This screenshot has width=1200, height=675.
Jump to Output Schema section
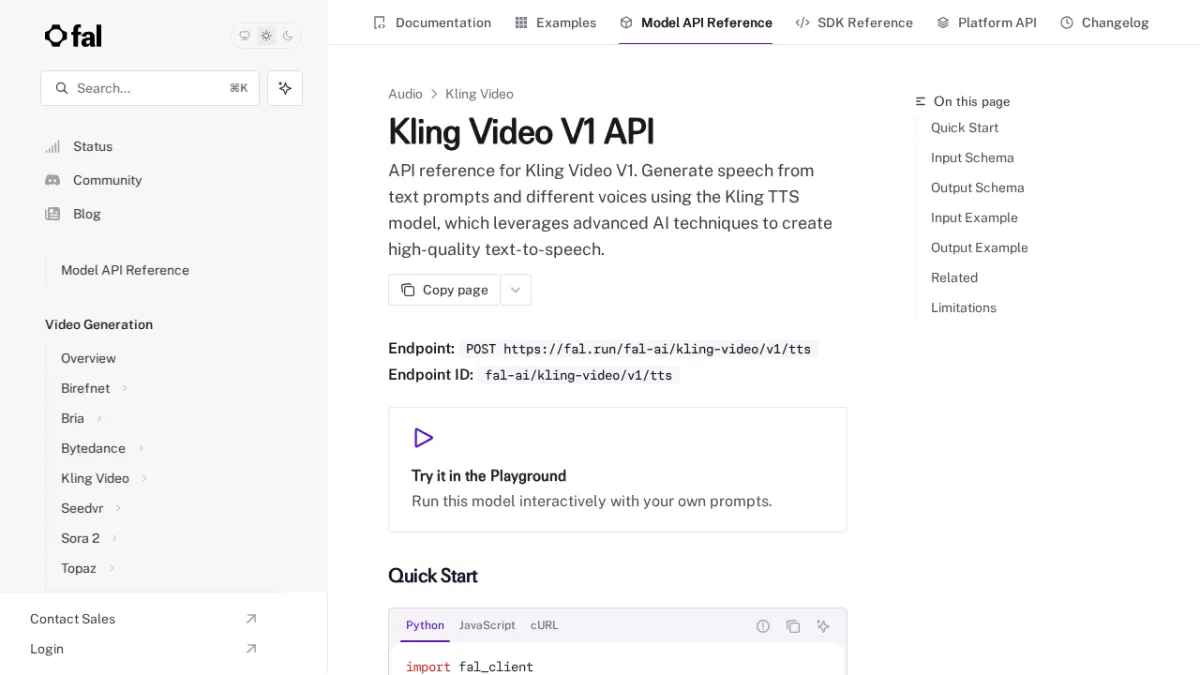[x=977, y=188]
